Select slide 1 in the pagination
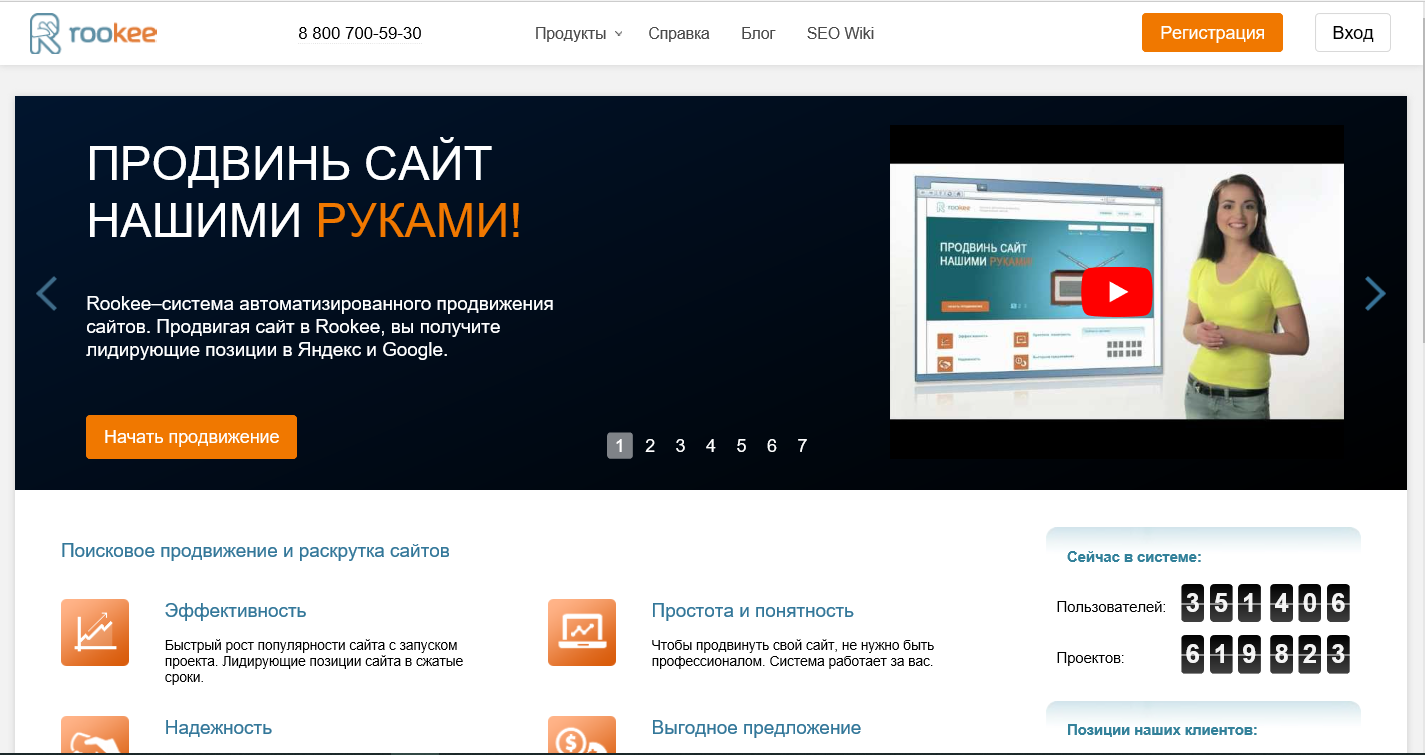Image resolution: width=1425 pixels, height=755 pixels. point(620,446)
